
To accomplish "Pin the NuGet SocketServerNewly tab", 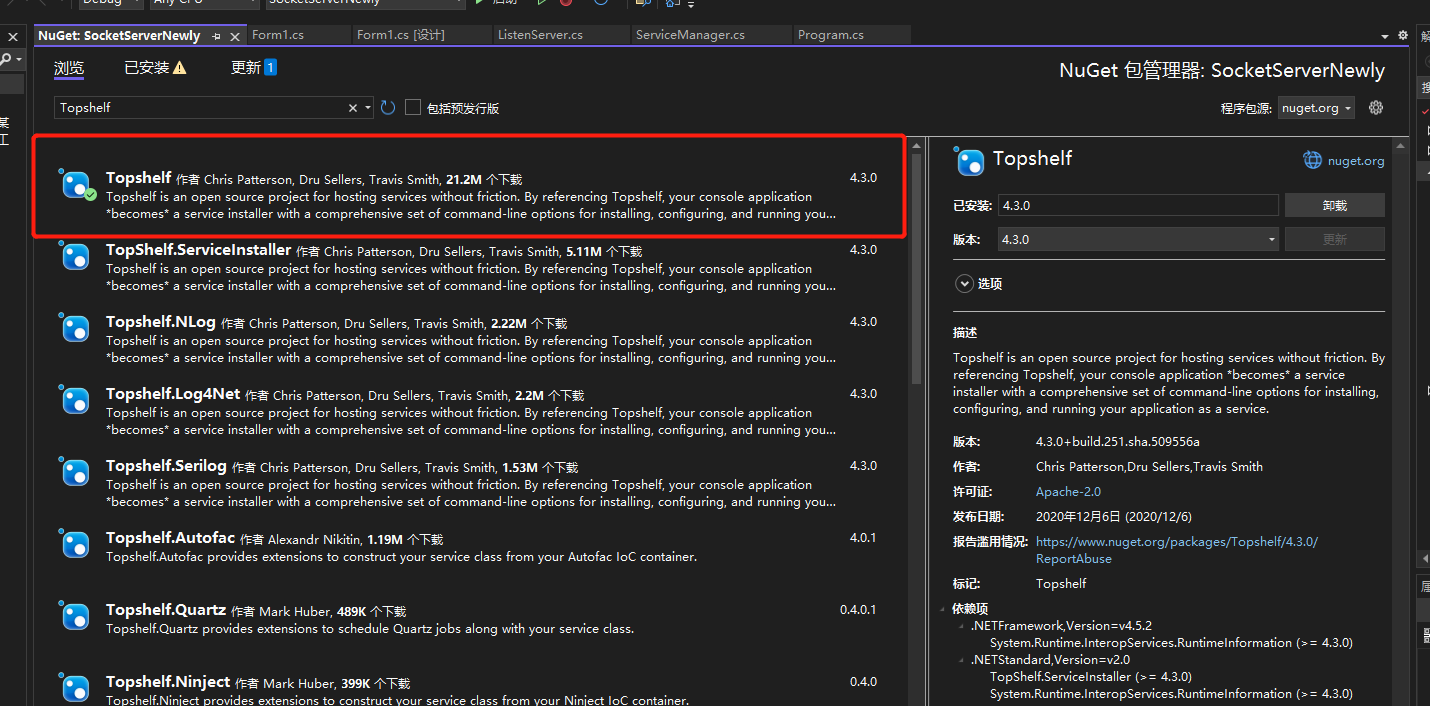I will [x=217, y=36].
